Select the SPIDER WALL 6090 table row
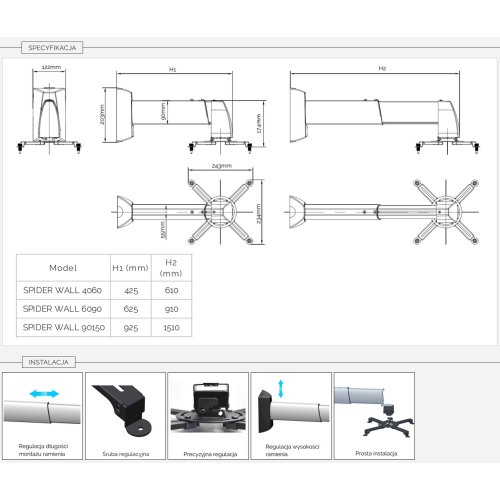The width and height of the screenshot is (500, 500). pyautogui.click(x=104, y=309)
